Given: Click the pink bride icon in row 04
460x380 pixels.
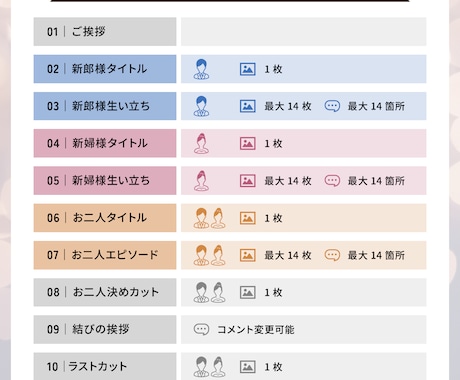Looking at the screenshot, I should (201, 143).
